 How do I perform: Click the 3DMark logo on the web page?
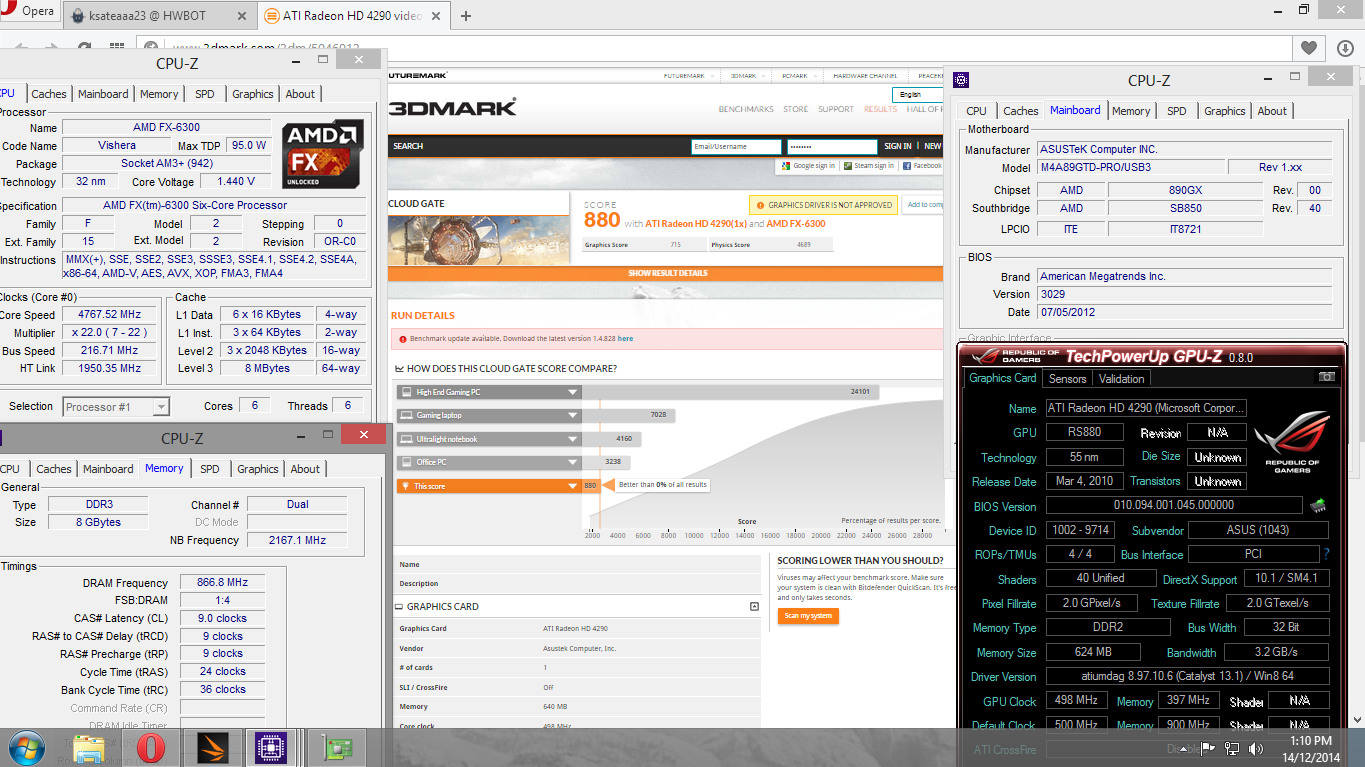453,107
